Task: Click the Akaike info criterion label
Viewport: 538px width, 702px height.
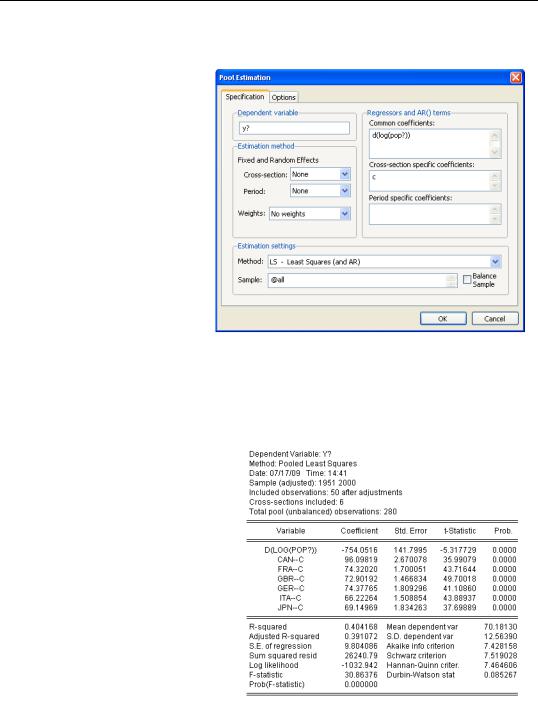Action: tap(420, 646)
